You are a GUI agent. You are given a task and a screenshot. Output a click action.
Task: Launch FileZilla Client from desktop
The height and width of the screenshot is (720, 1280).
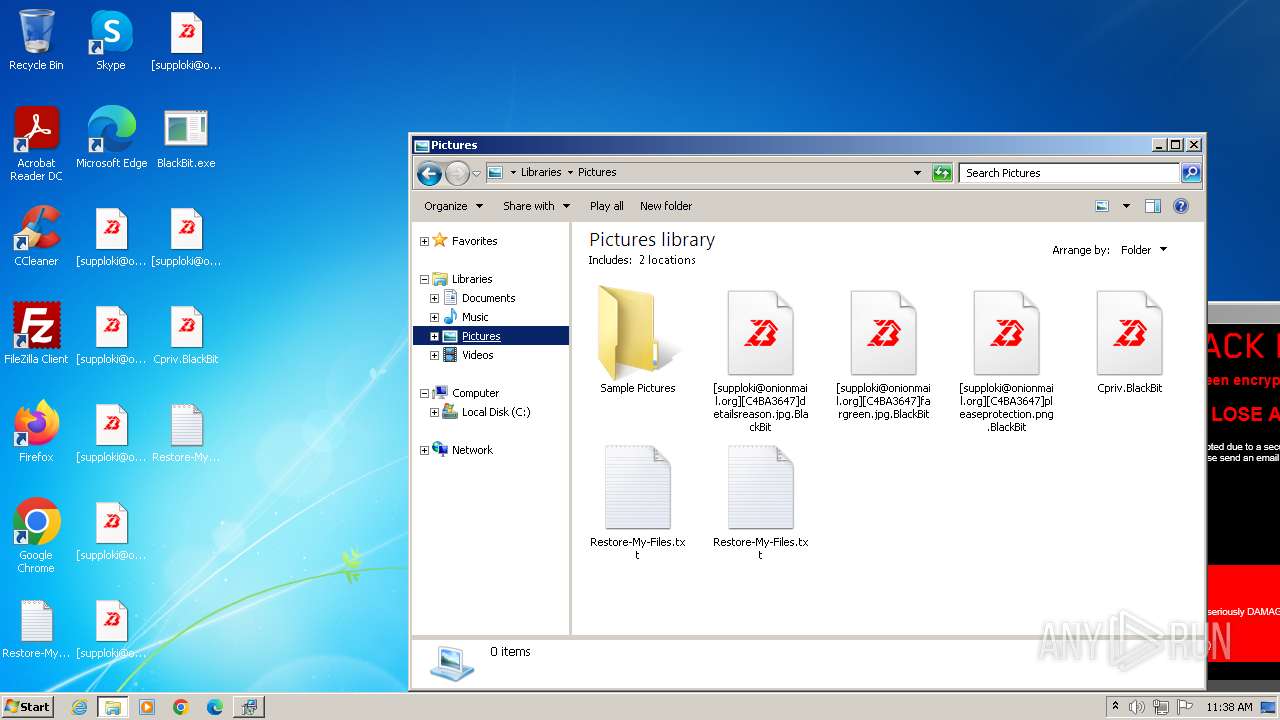(x=36, y=334)
